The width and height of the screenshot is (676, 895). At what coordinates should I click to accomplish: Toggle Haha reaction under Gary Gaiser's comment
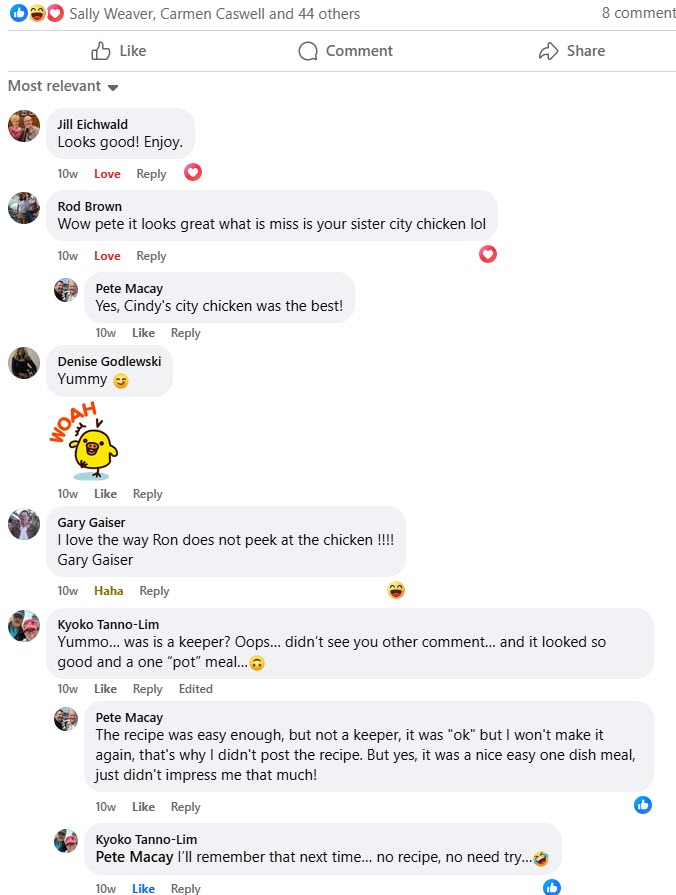[108, 590]
